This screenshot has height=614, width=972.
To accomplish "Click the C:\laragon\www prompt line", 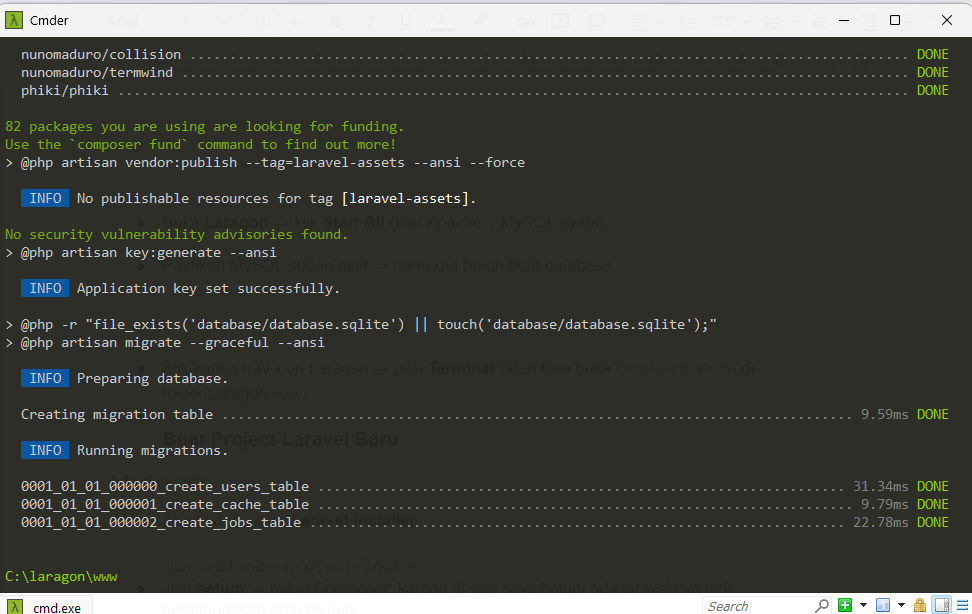I will [60, 577].
